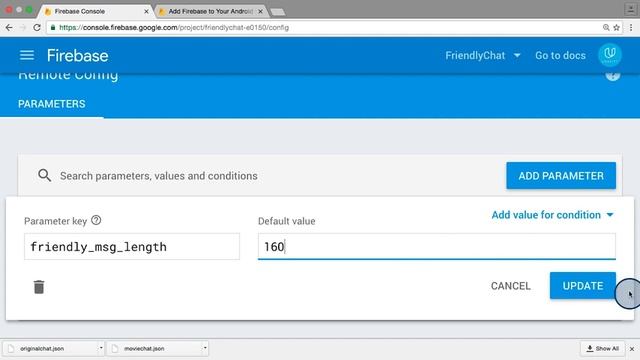Reload the page with refresh icon
Image resolution: width=640 pixels, height=360 pixels.
coord(37,27)
